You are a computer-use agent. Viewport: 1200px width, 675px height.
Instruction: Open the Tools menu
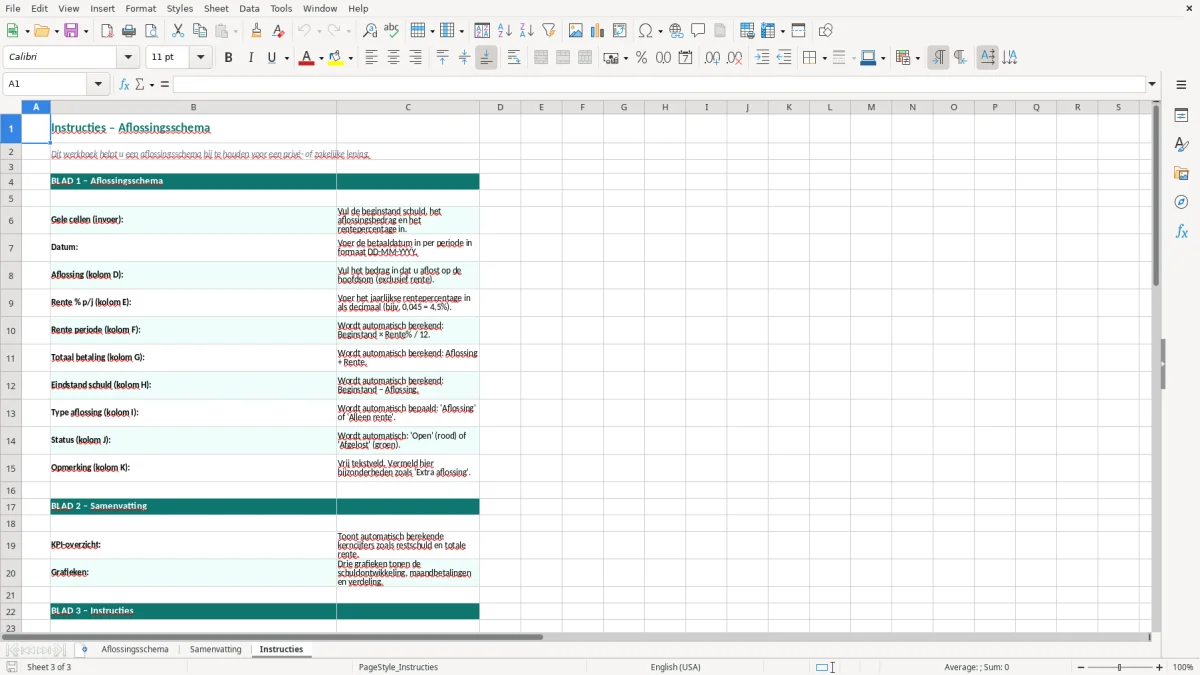[x=281, y=8]
